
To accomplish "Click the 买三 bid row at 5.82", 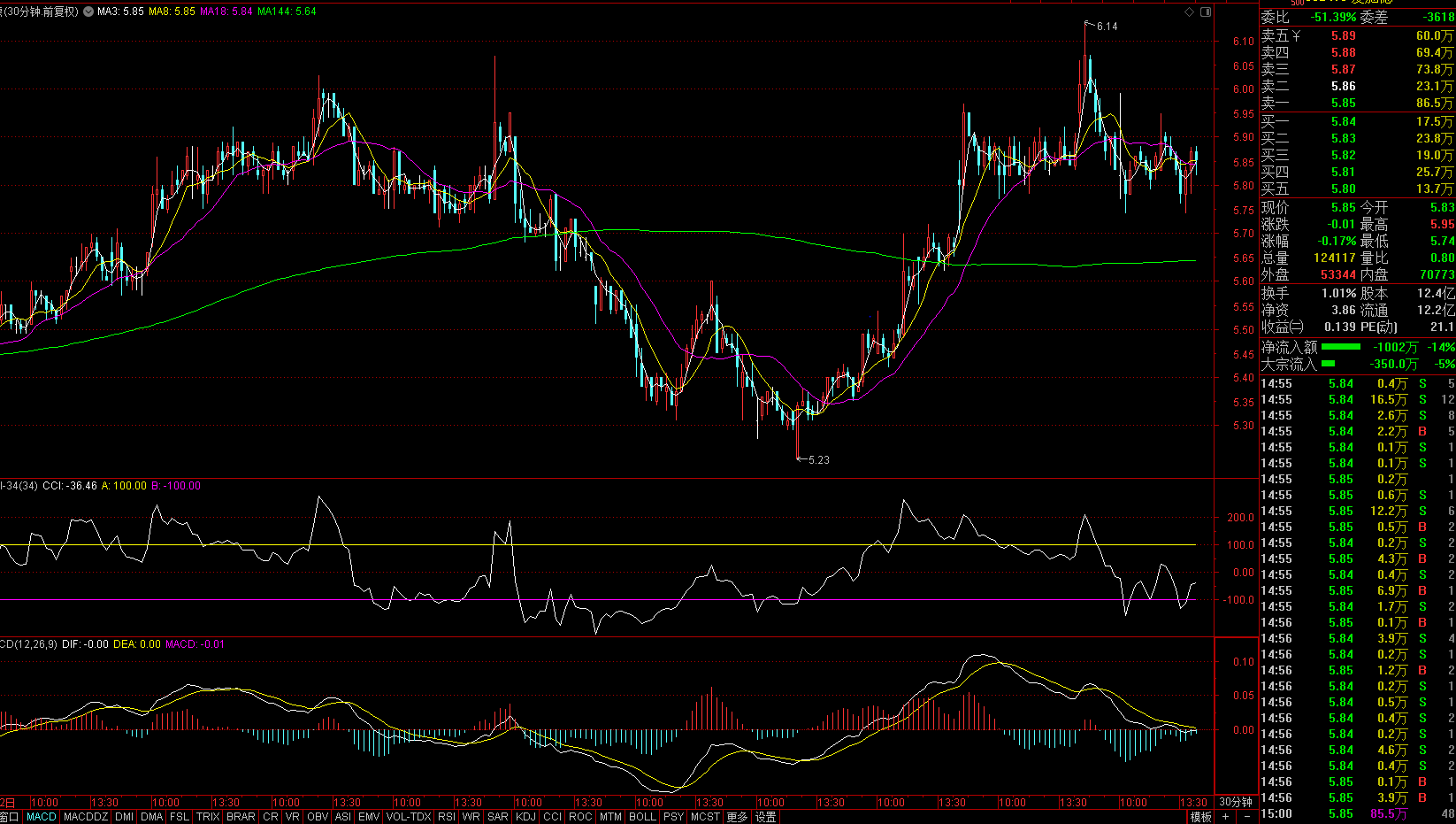I will (1357, 155).
